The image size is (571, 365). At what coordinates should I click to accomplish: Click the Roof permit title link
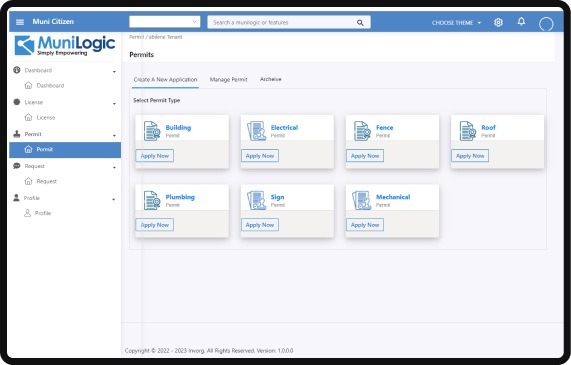click(488, 127)
